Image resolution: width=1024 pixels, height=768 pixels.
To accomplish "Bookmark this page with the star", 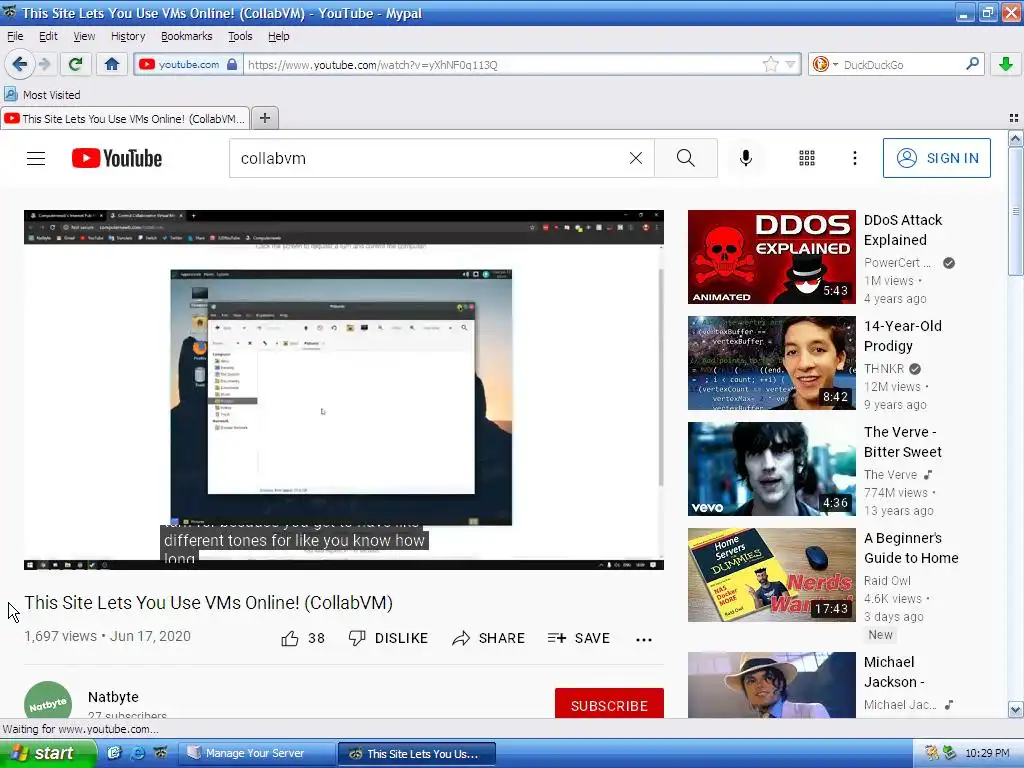I will [771, 64].
